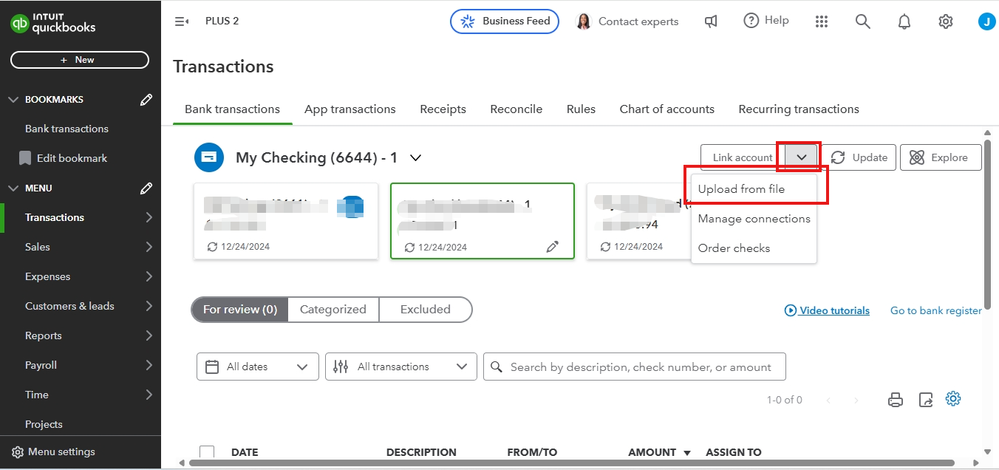This screenshot has width=999, height=470.
Task: Open the Link account dropdown arrow
Action: click(802, 157)
